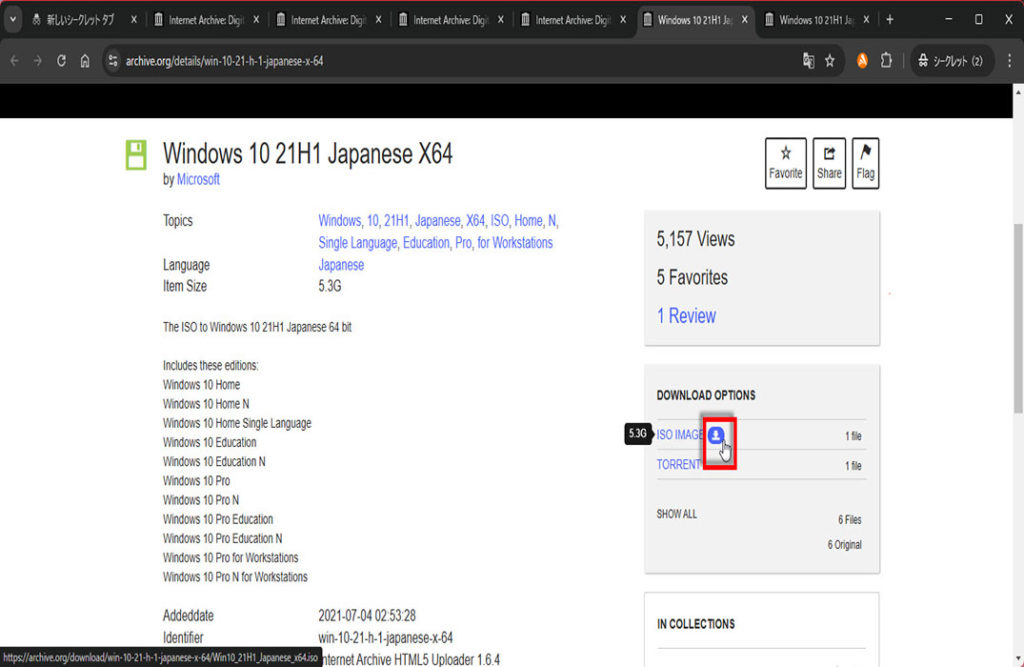The width and height of the screenshot is (1024, 667).
Task: Click the Favorite star button
Action: coord(785,163)
